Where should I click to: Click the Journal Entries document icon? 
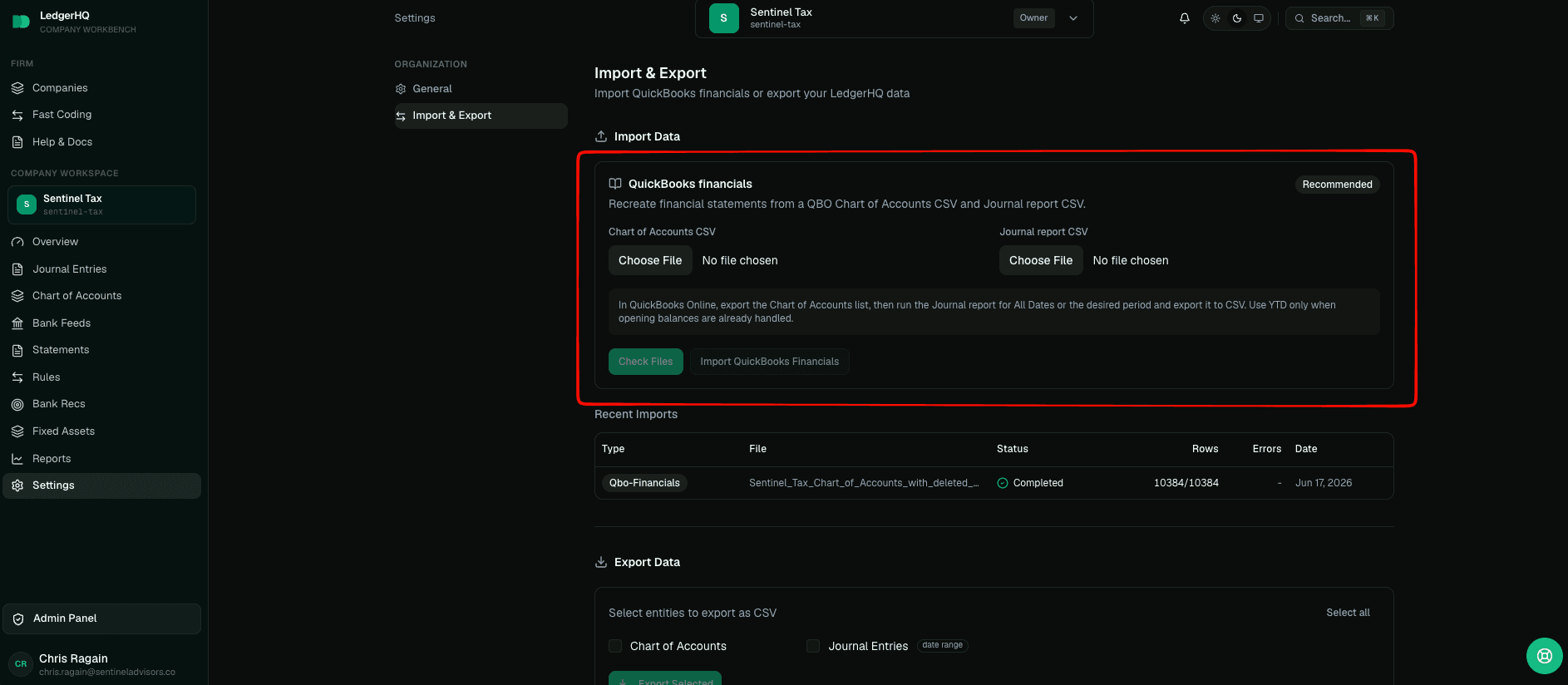click(x=17, y=269)
